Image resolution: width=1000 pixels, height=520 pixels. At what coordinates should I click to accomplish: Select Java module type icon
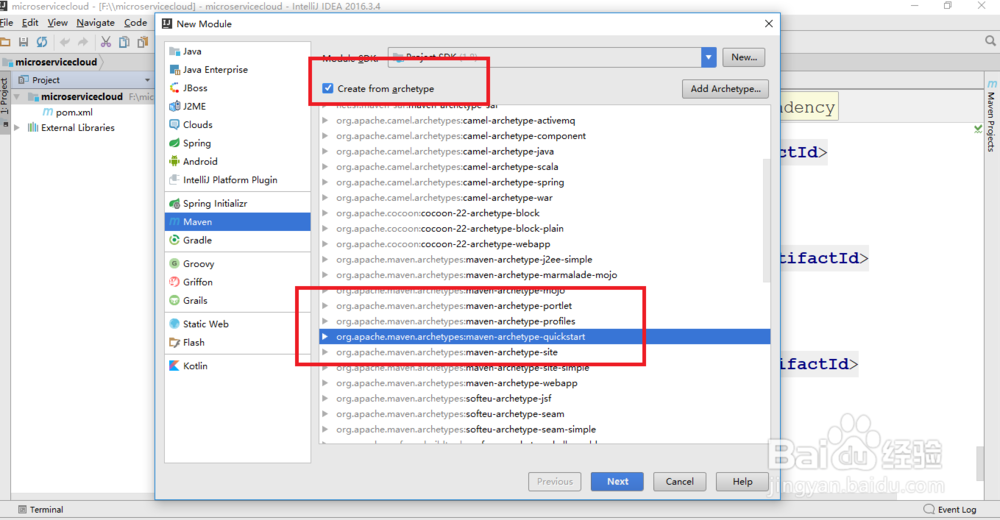175,51
